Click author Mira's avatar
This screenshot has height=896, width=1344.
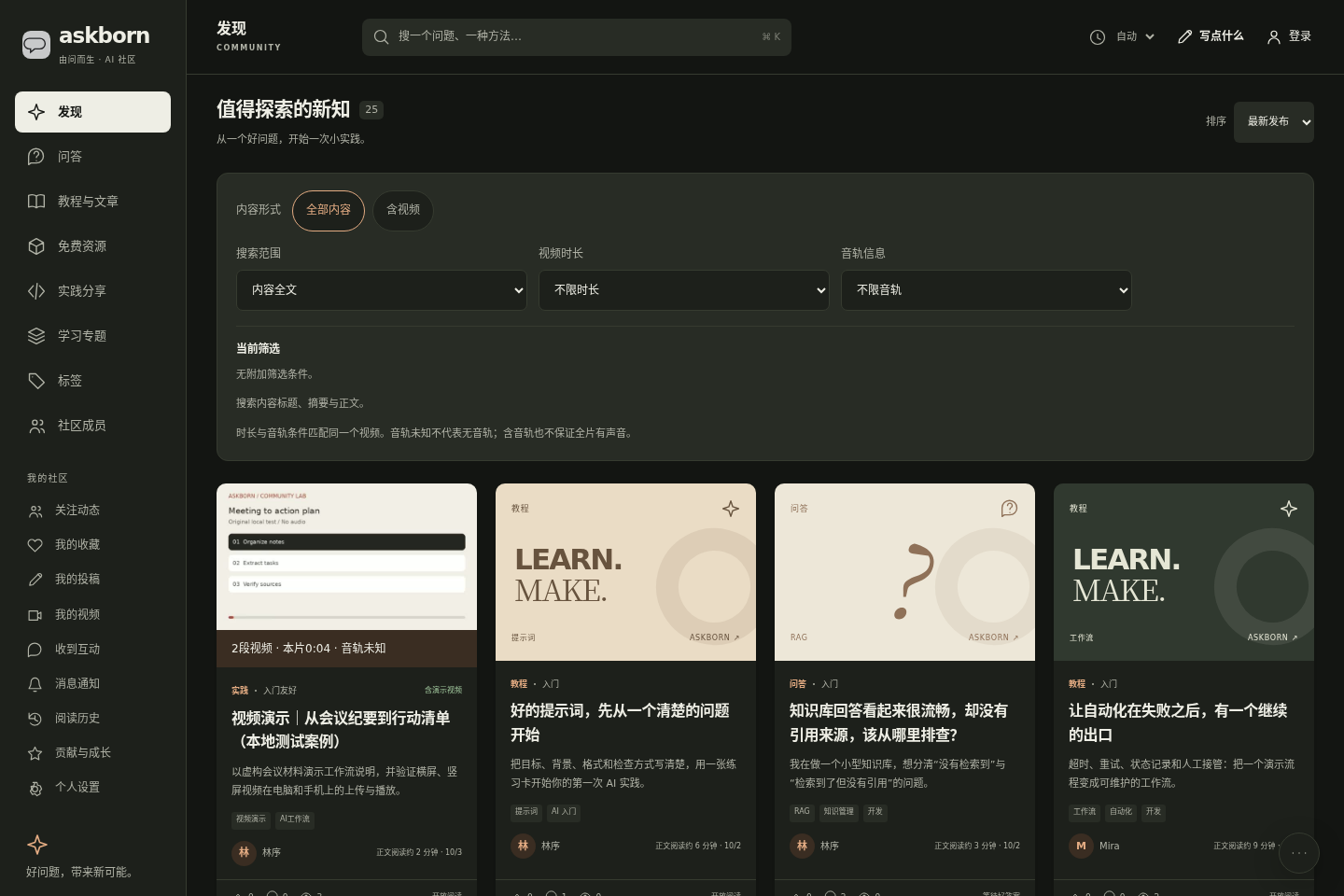coord(1081,846)
